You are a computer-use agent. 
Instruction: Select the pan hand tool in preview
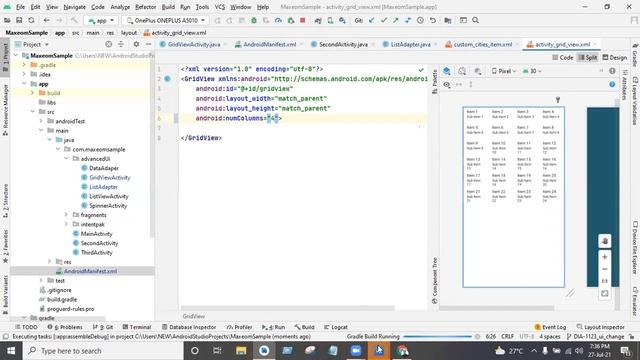click(x=605, y=241)
